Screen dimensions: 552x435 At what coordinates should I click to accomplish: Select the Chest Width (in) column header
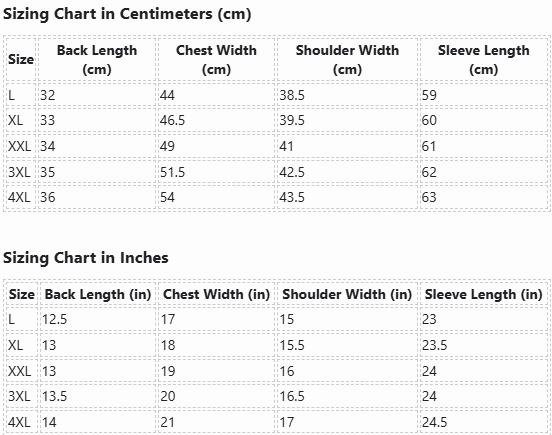[x=216, y=294]
